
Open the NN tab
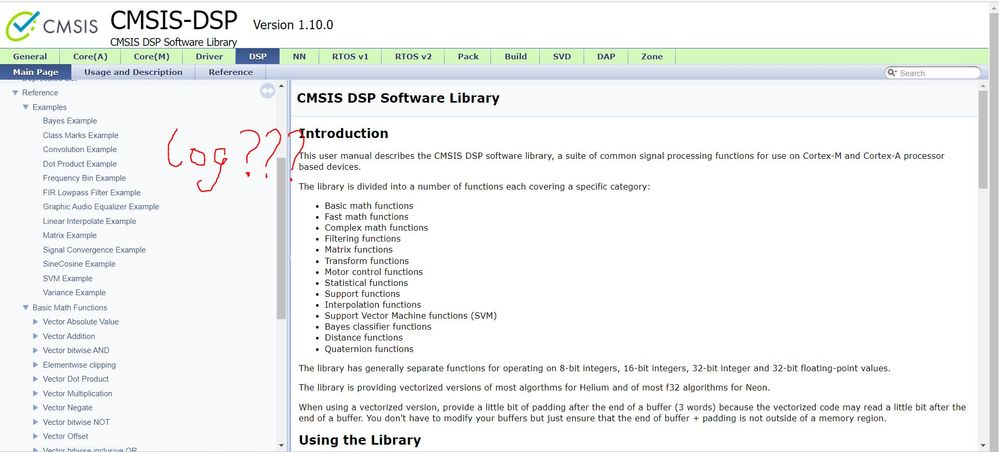coord(299,56)
